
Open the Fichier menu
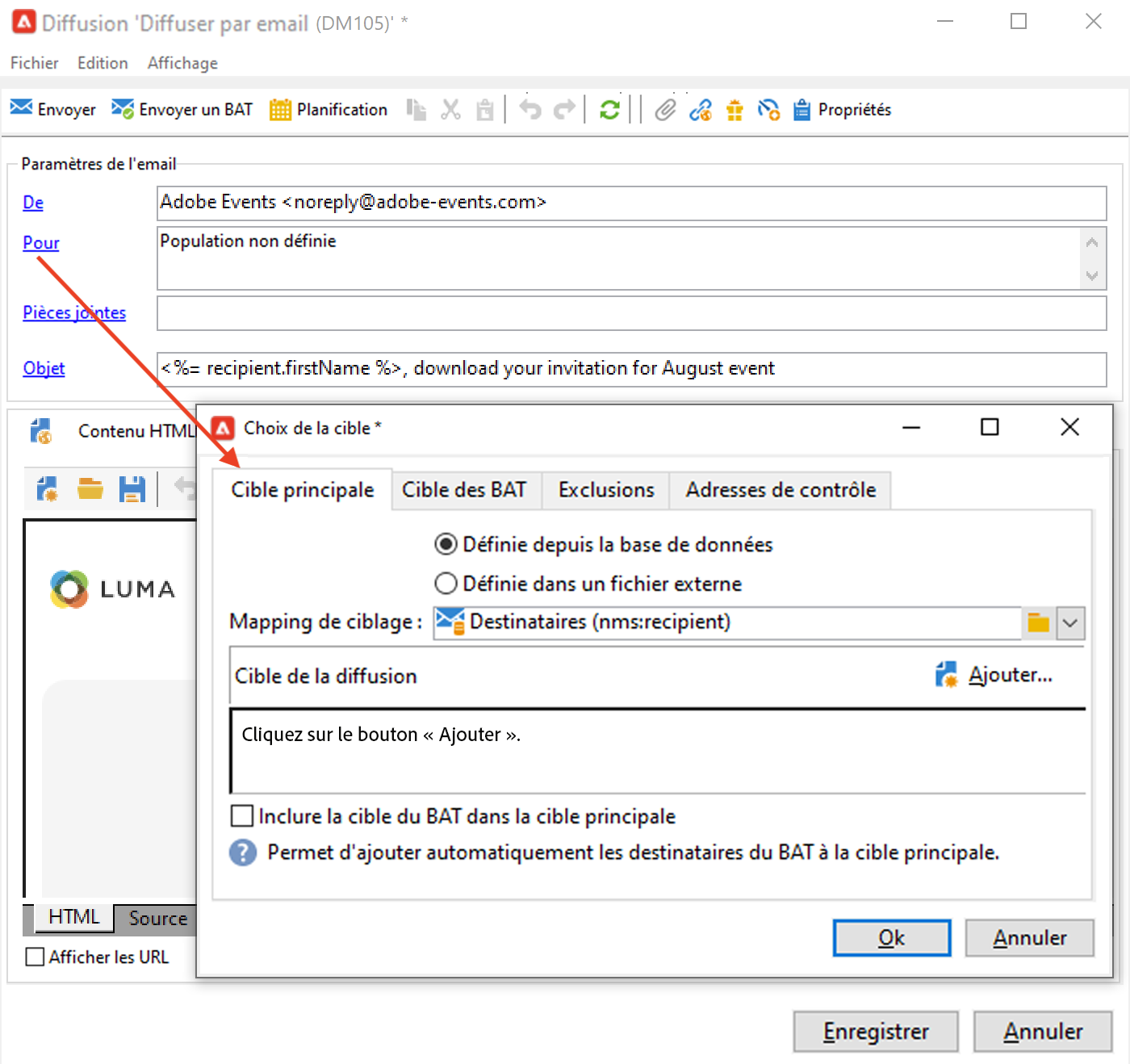[34, 63]
